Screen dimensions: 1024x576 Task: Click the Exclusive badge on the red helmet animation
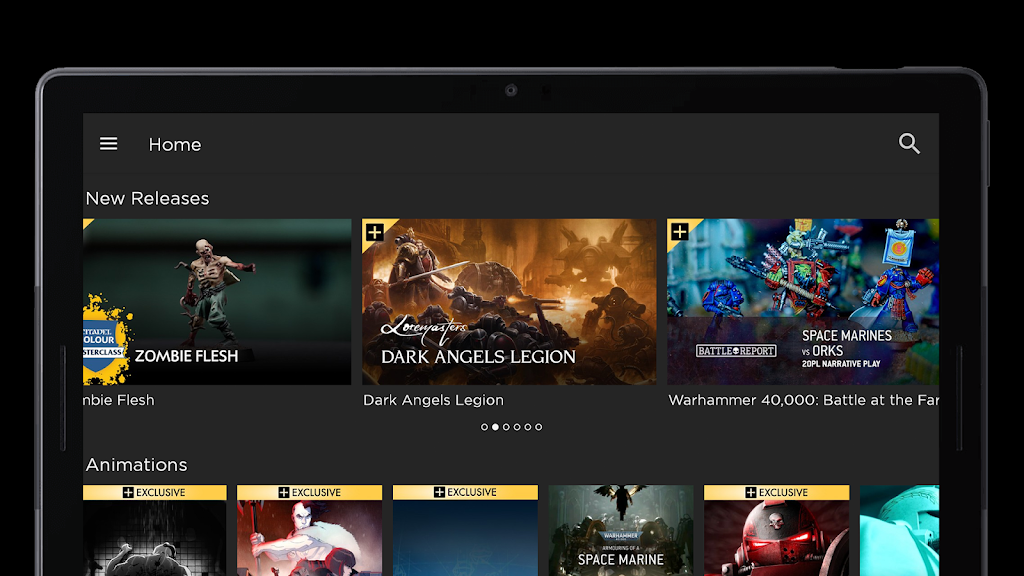click(x=776, y=492)
